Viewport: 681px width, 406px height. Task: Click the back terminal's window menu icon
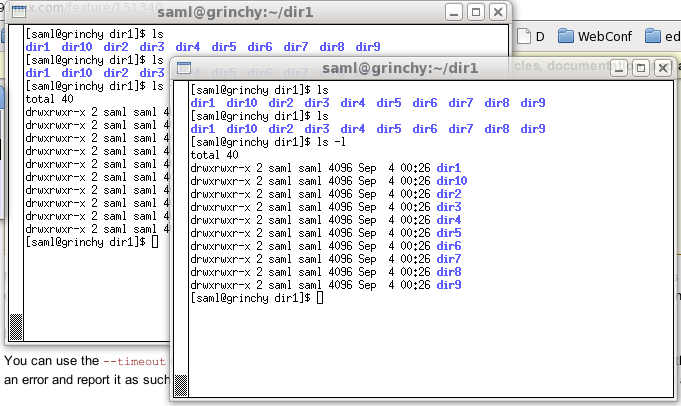[x=19, y=12]
